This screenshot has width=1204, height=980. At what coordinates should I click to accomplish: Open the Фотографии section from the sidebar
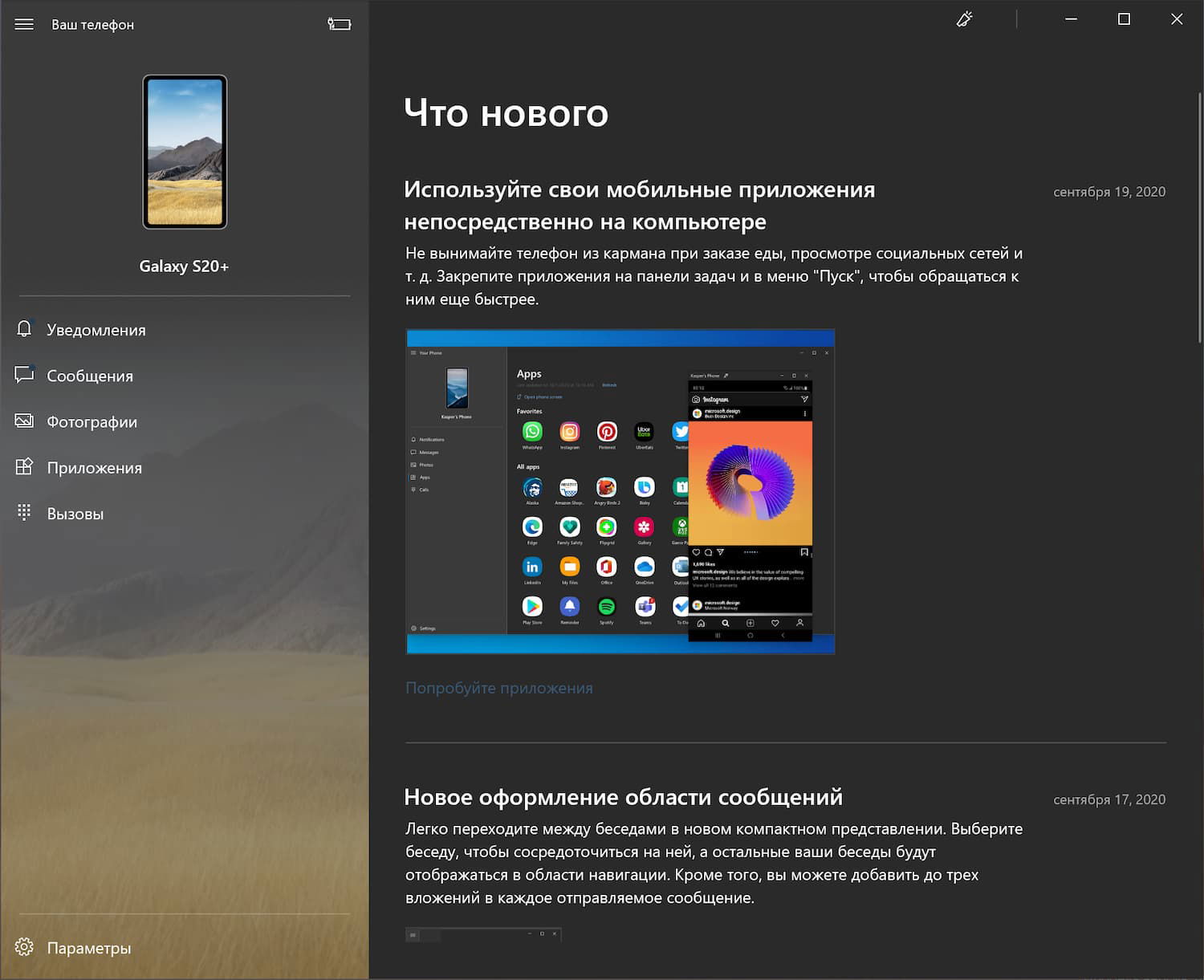93,421
